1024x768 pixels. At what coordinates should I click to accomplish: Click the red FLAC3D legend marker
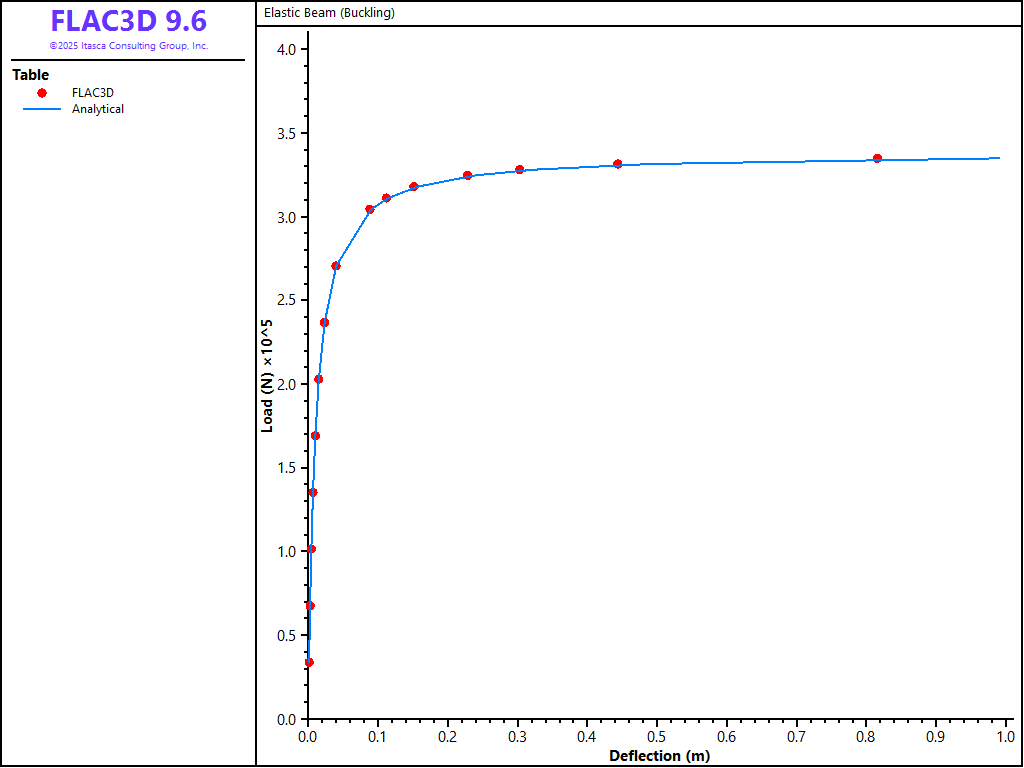(x=42, y=93)
